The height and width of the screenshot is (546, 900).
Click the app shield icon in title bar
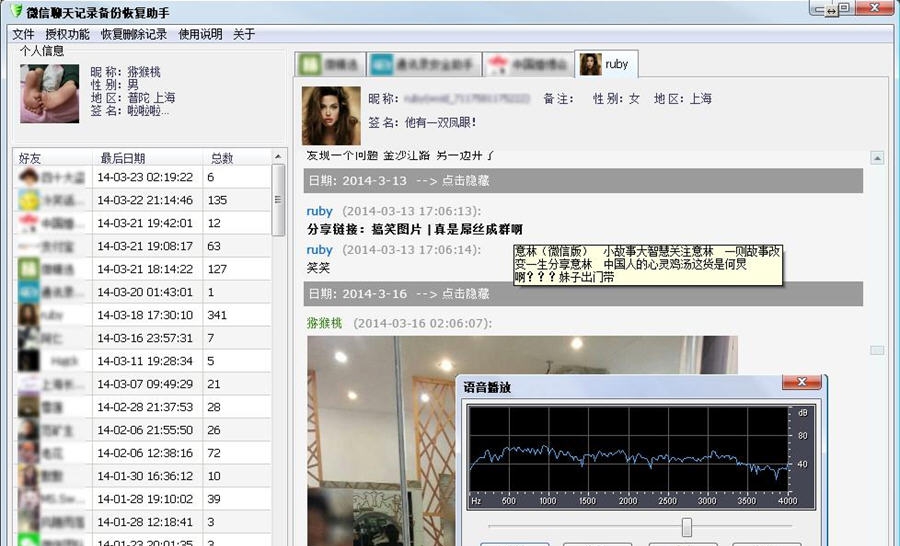pos(16,11)
